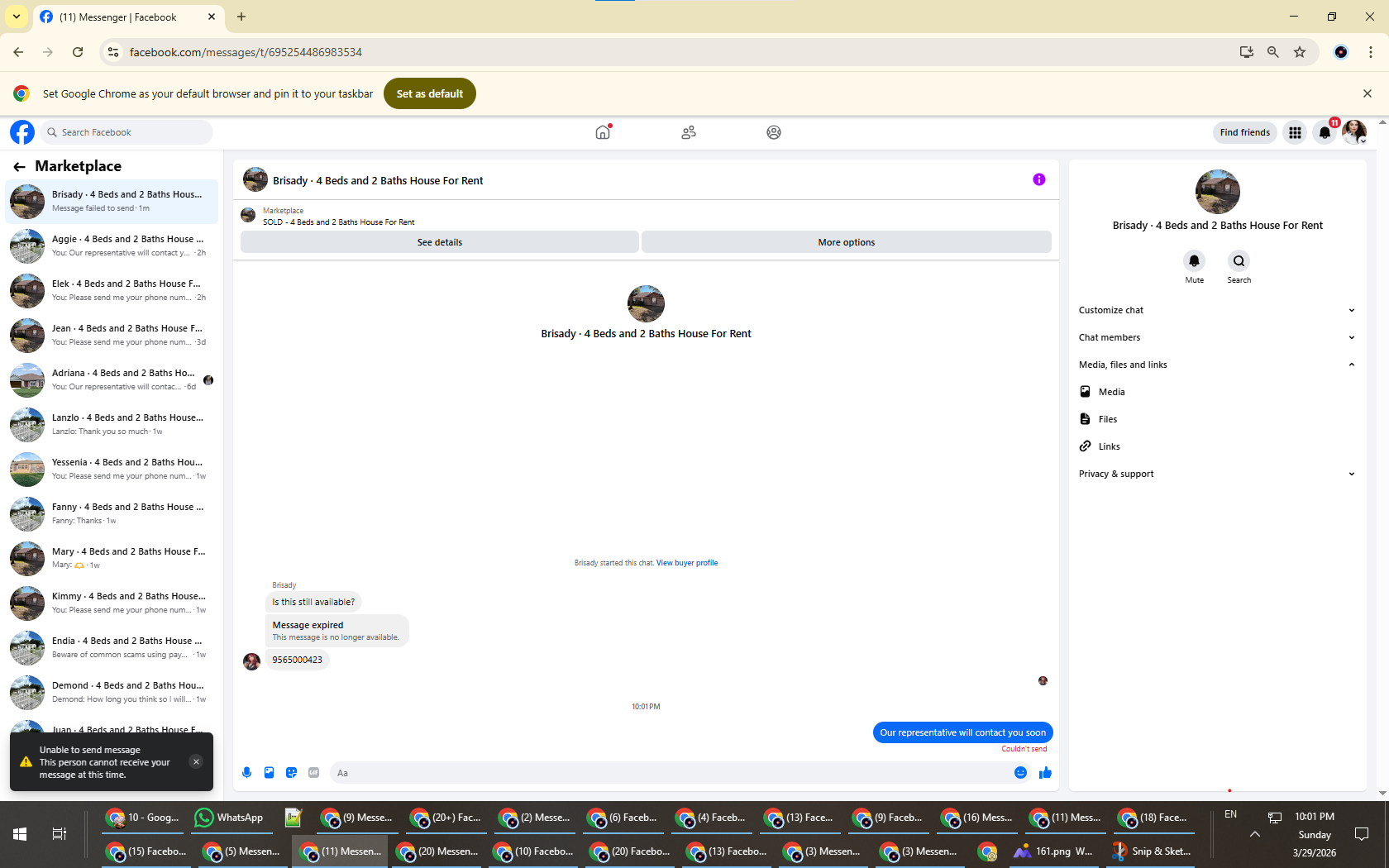Open View buyer profile link
The width and height of the screenshot is (1389, 868).
pyautogui.click(x=687, y=563)
